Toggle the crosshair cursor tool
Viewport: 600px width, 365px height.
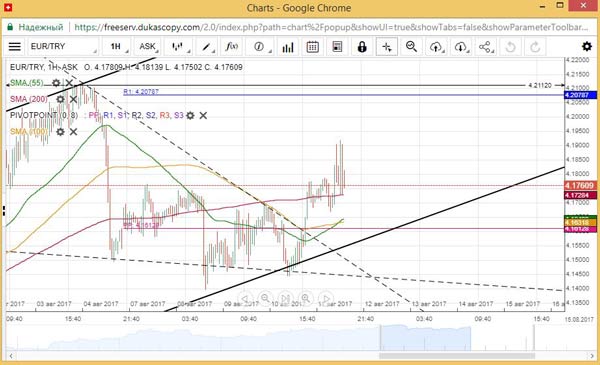386,47
